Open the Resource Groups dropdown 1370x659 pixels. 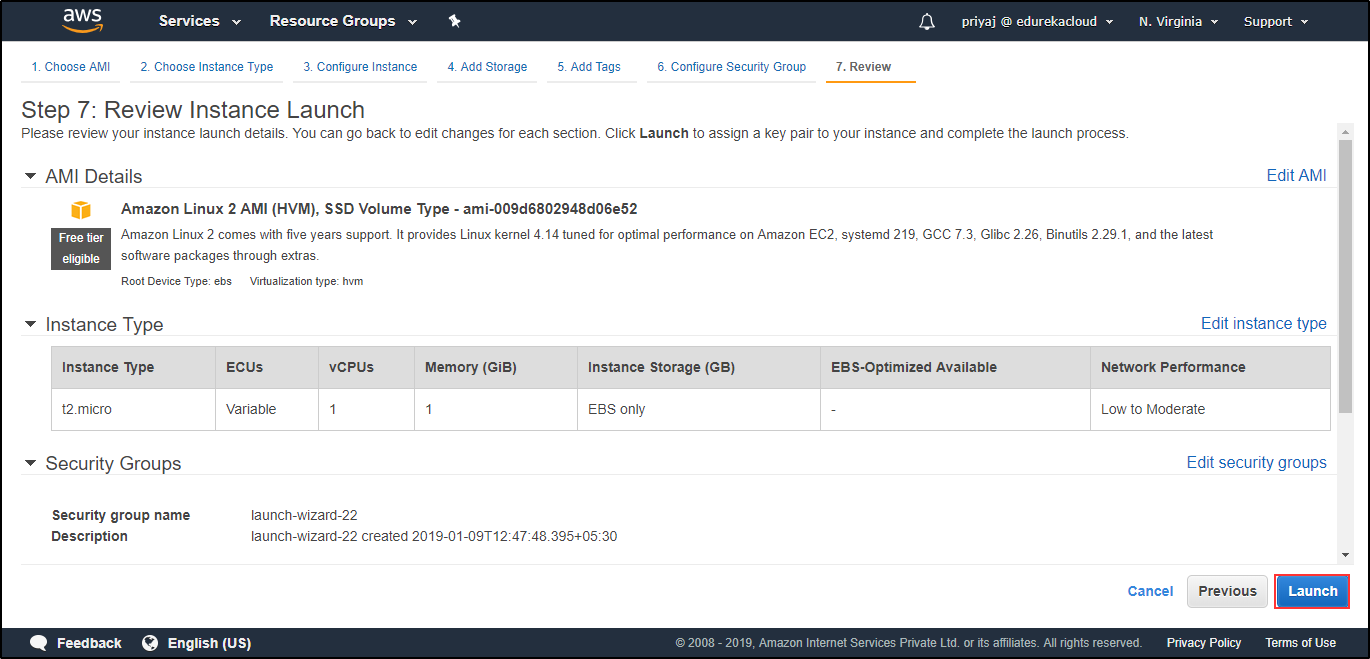pos(344,21)
